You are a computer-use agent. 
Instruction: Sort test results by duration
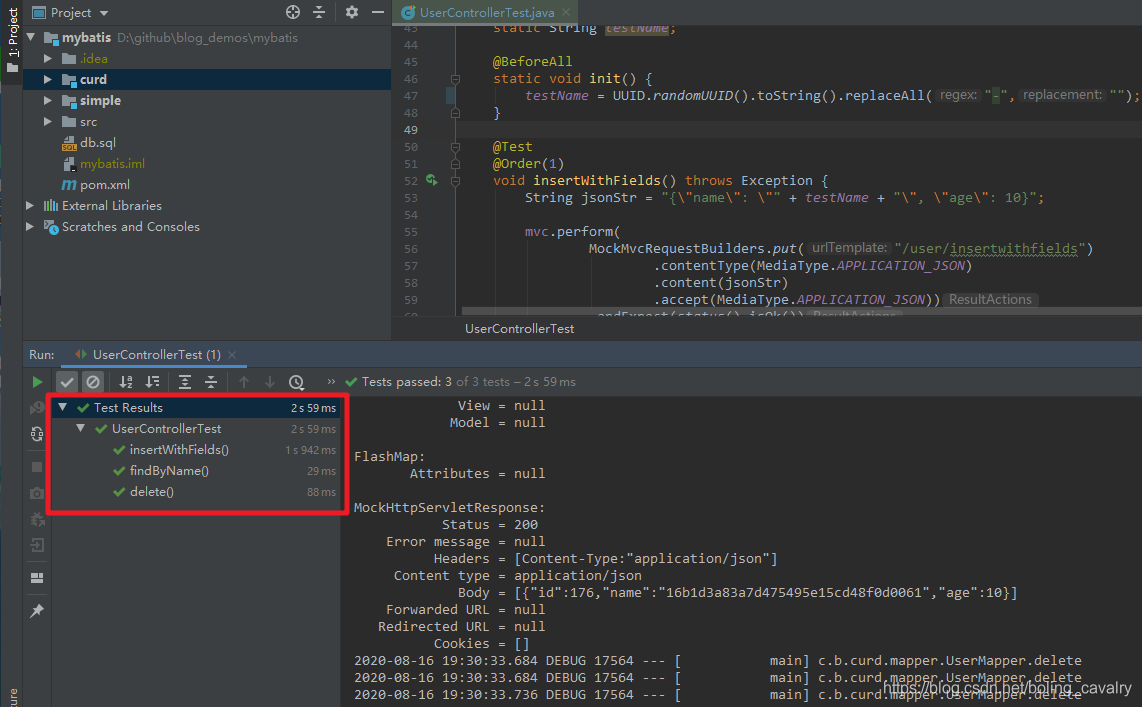pyautogui.click(x=152, y=382)
